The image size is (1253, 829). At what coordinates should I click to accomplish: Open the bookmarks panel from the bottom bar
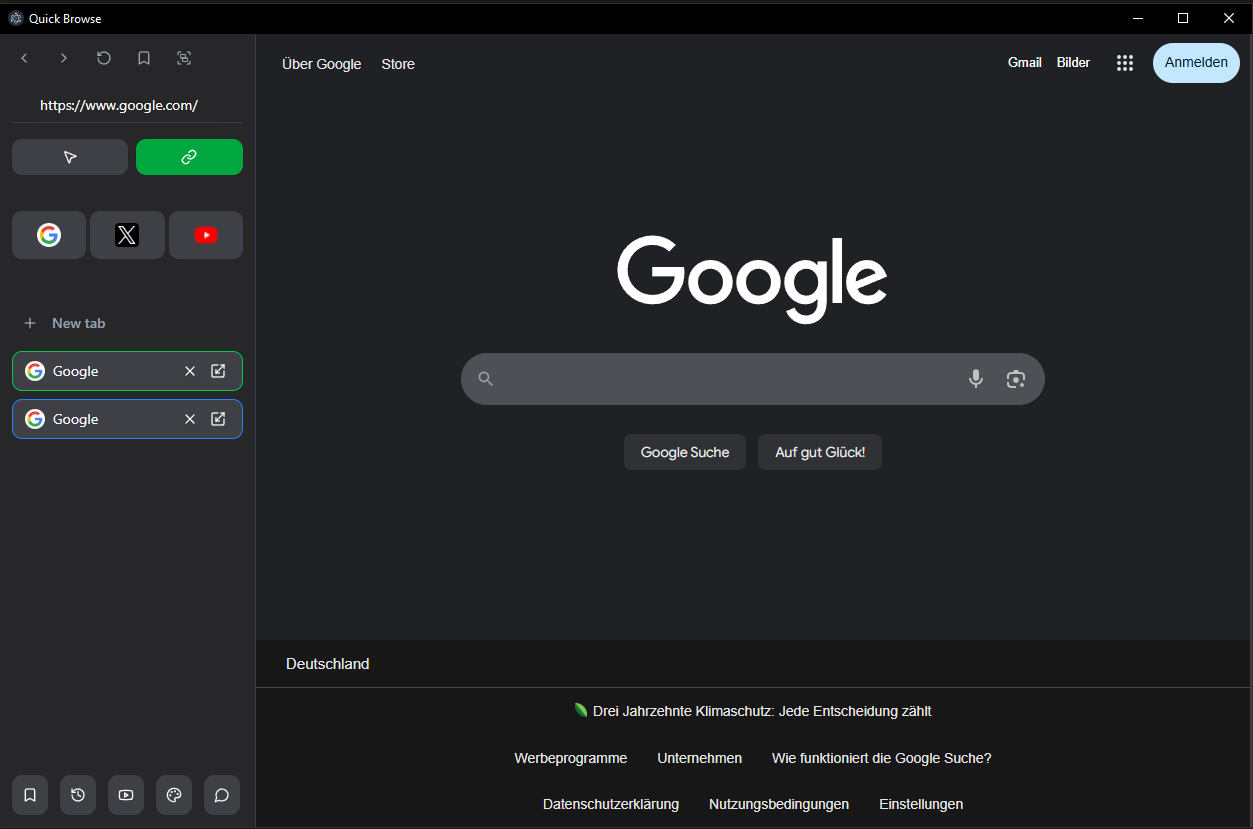[30, 795]
